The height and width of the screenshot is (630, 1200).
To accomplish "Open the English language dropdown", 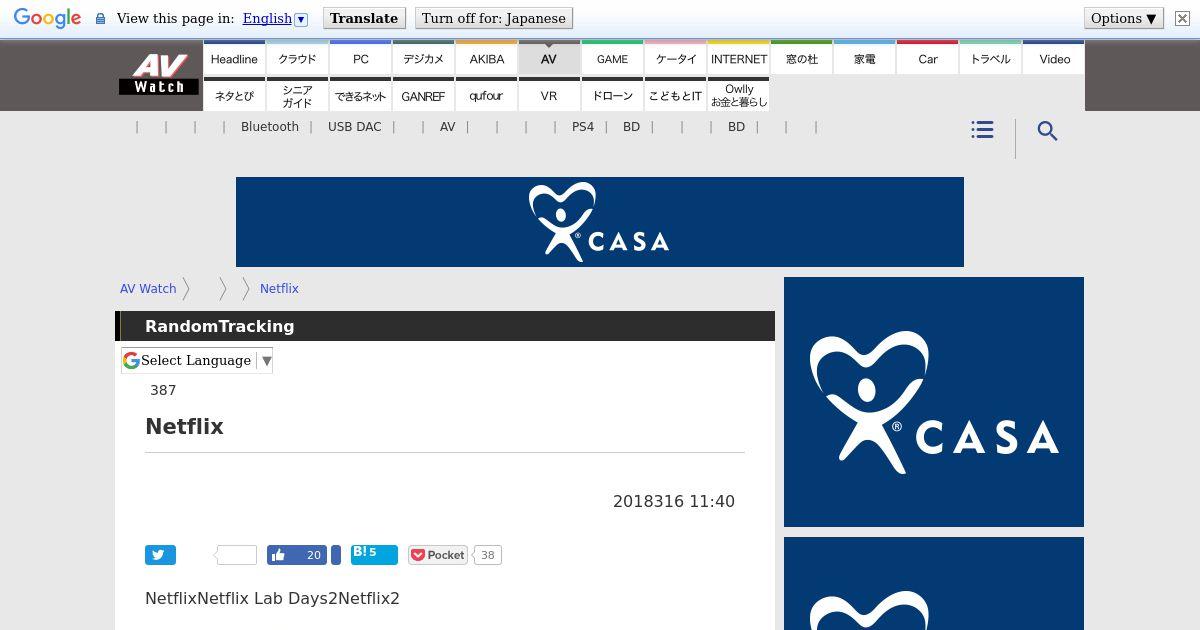I will coord(275,18).
